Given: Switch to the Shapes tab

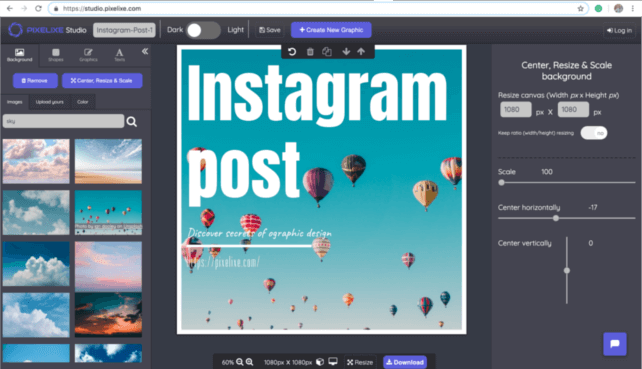Looking at the screenshot, I should [x=56, y=55].
